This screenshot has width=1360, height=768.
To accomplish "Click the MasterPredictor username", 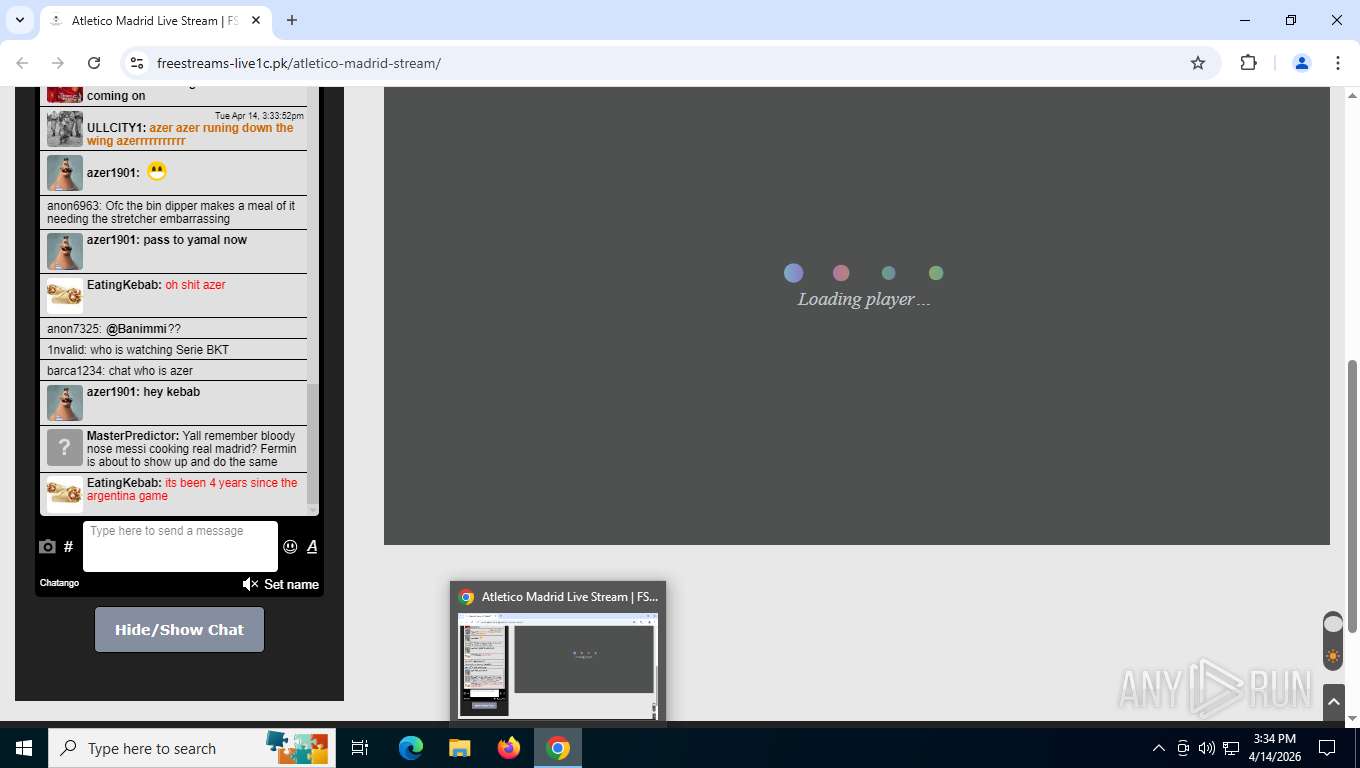I will (x=133, y=436).
